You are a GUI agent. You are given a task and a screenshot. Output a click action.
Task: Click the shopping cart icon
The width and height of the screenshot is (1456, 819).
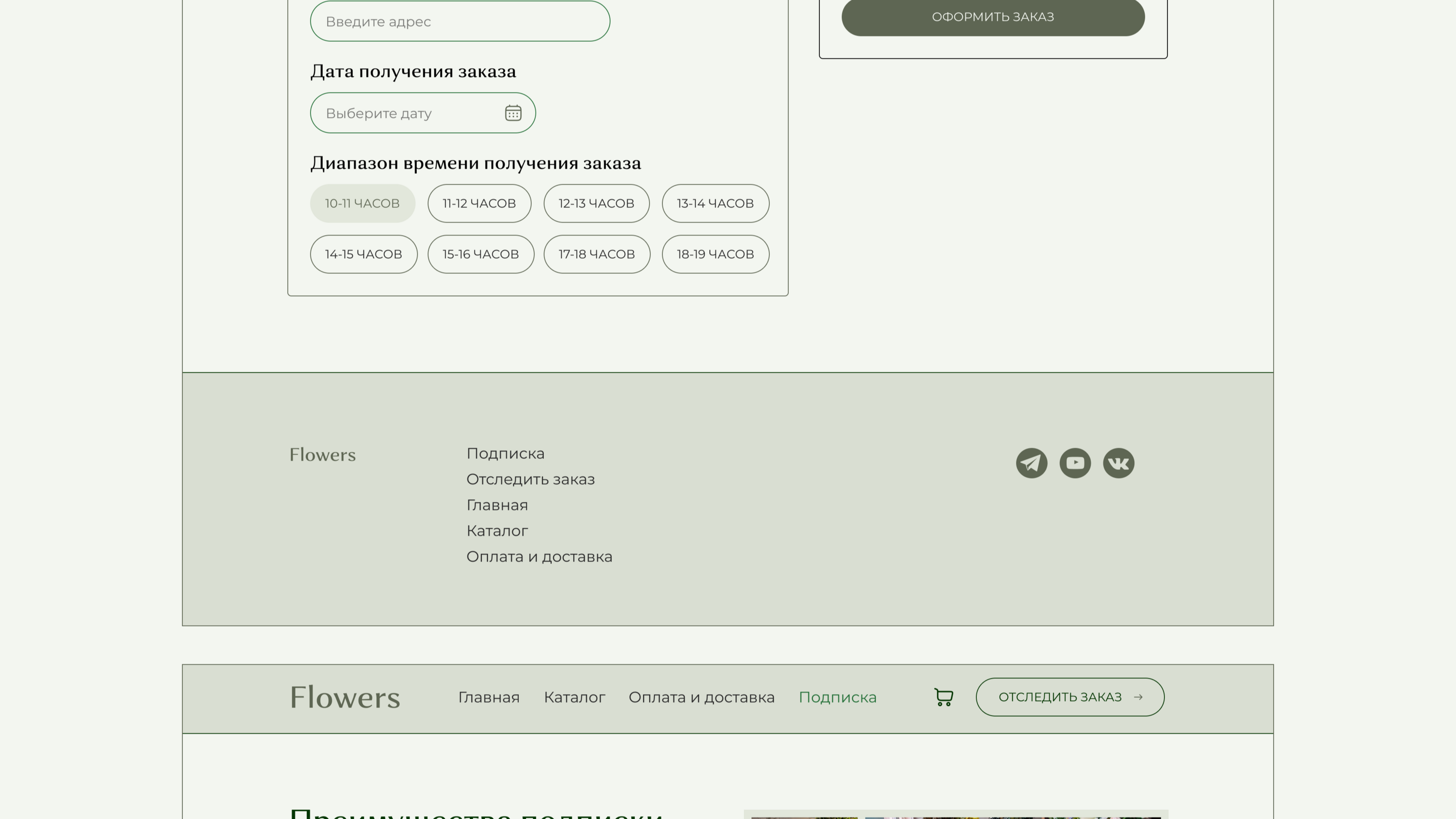point(943,697)
